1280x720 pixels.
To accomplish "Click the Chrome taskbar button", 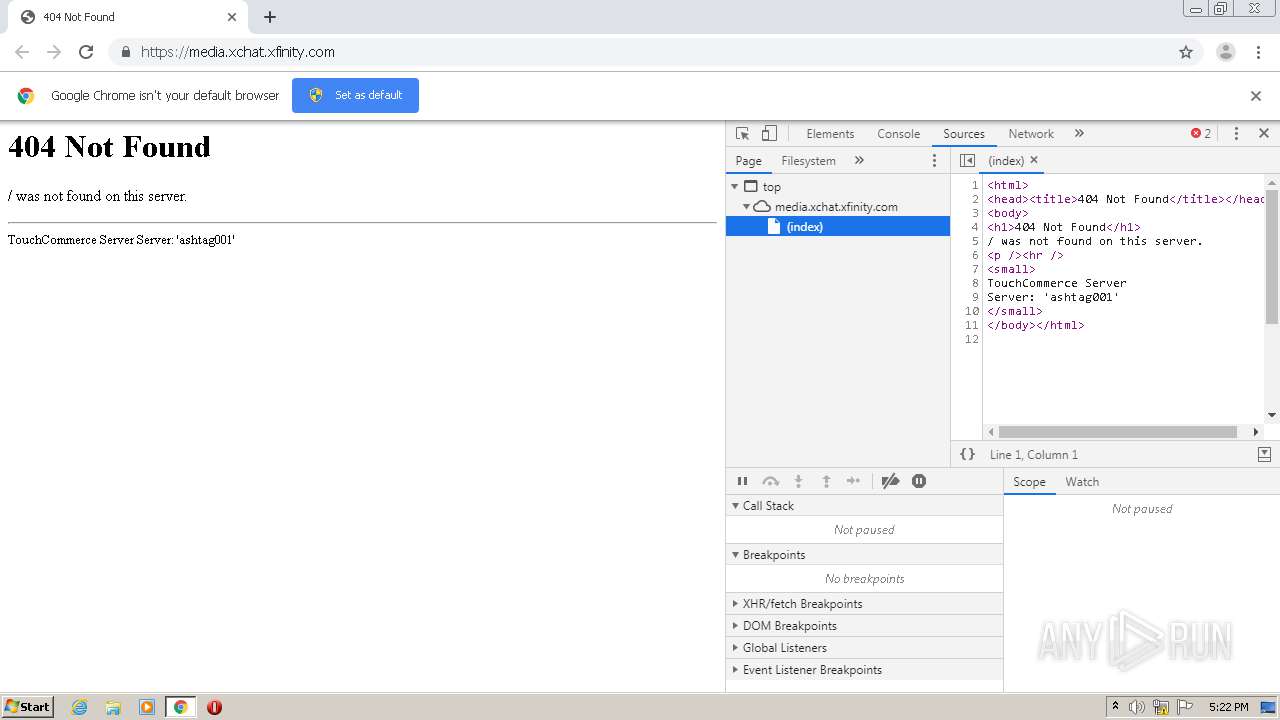I will point(180,707).
